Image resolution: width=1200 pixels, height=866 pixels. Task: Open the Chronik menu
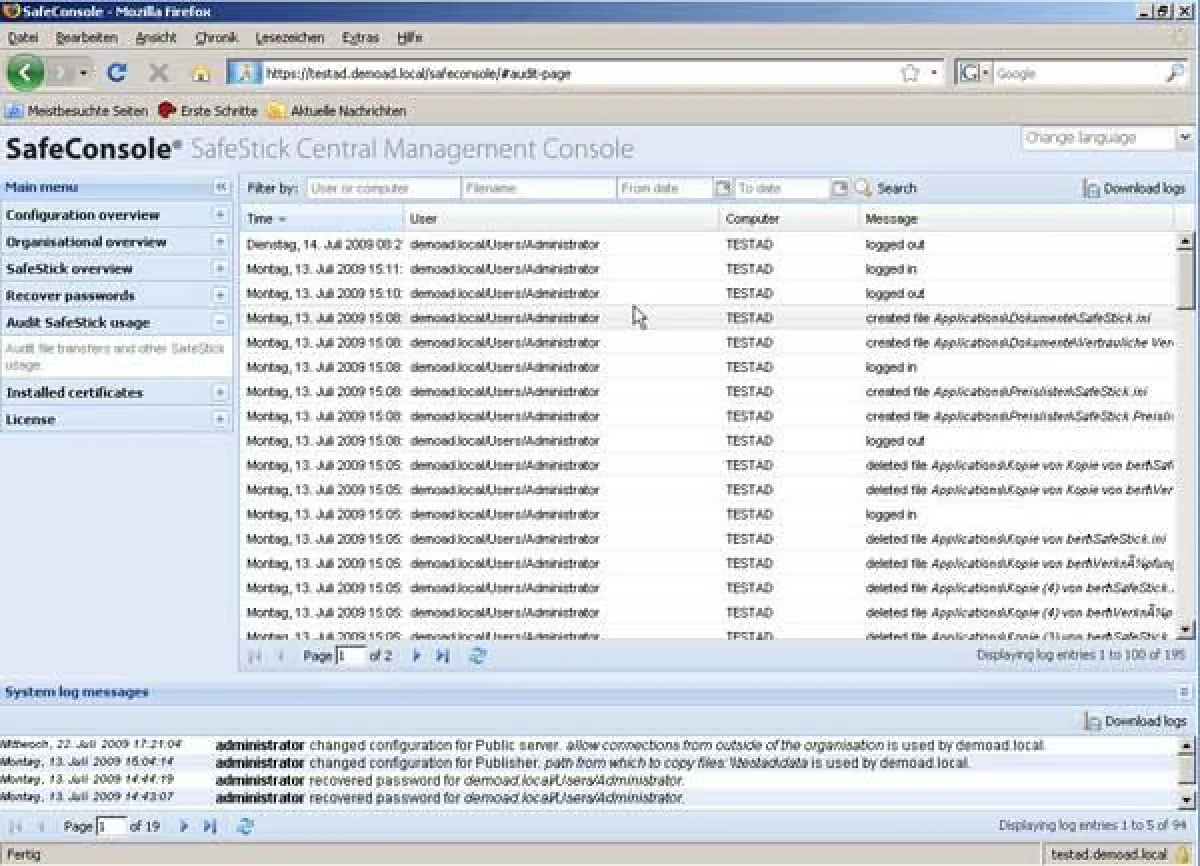coord(216,37)
